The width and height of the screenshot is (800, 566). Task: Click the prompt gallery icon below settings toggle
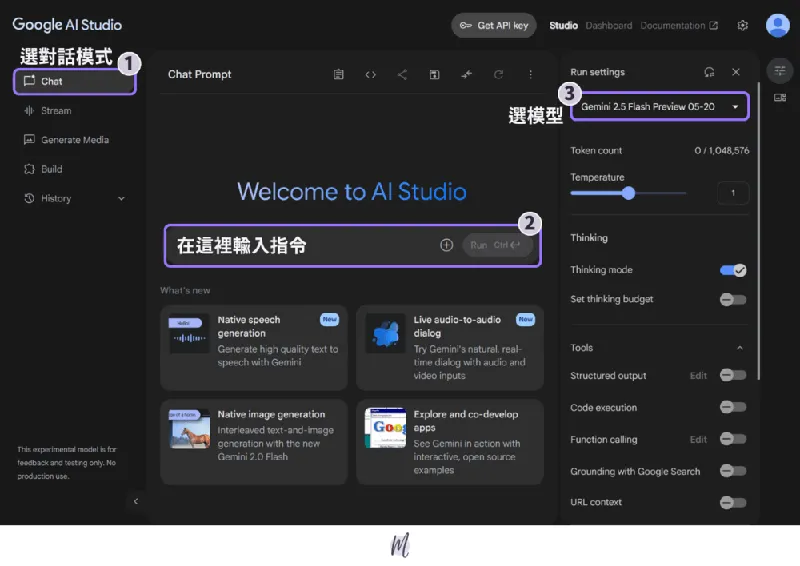[x=780, y=97]
